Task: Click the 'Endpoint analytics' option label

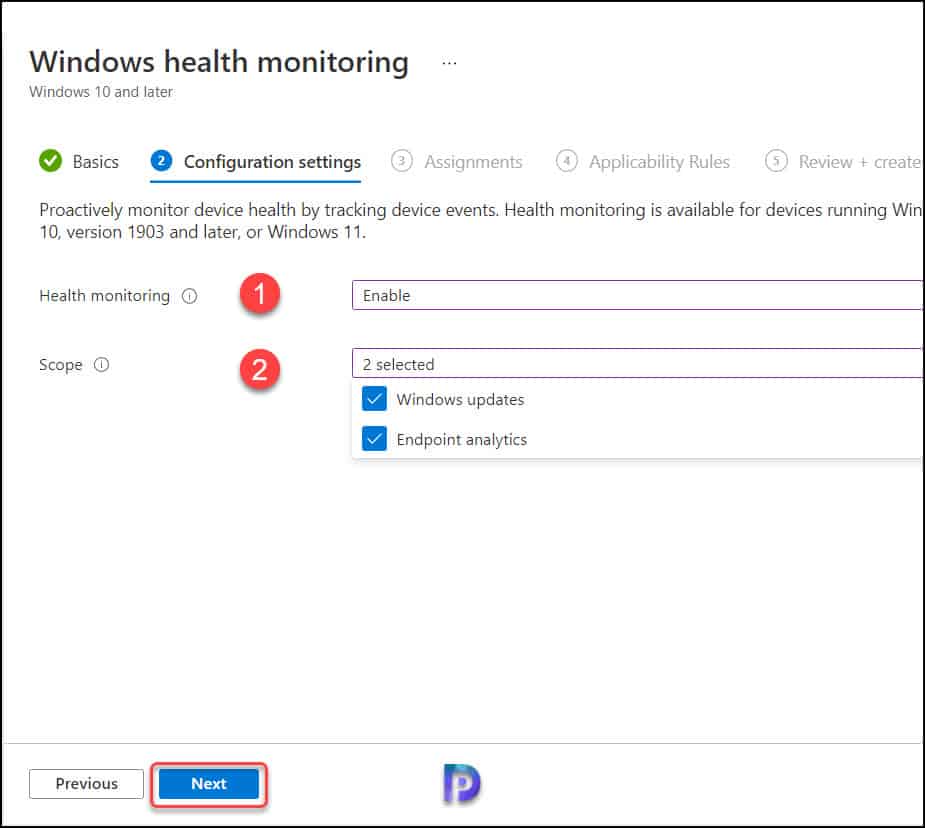Action: point(461,440)
